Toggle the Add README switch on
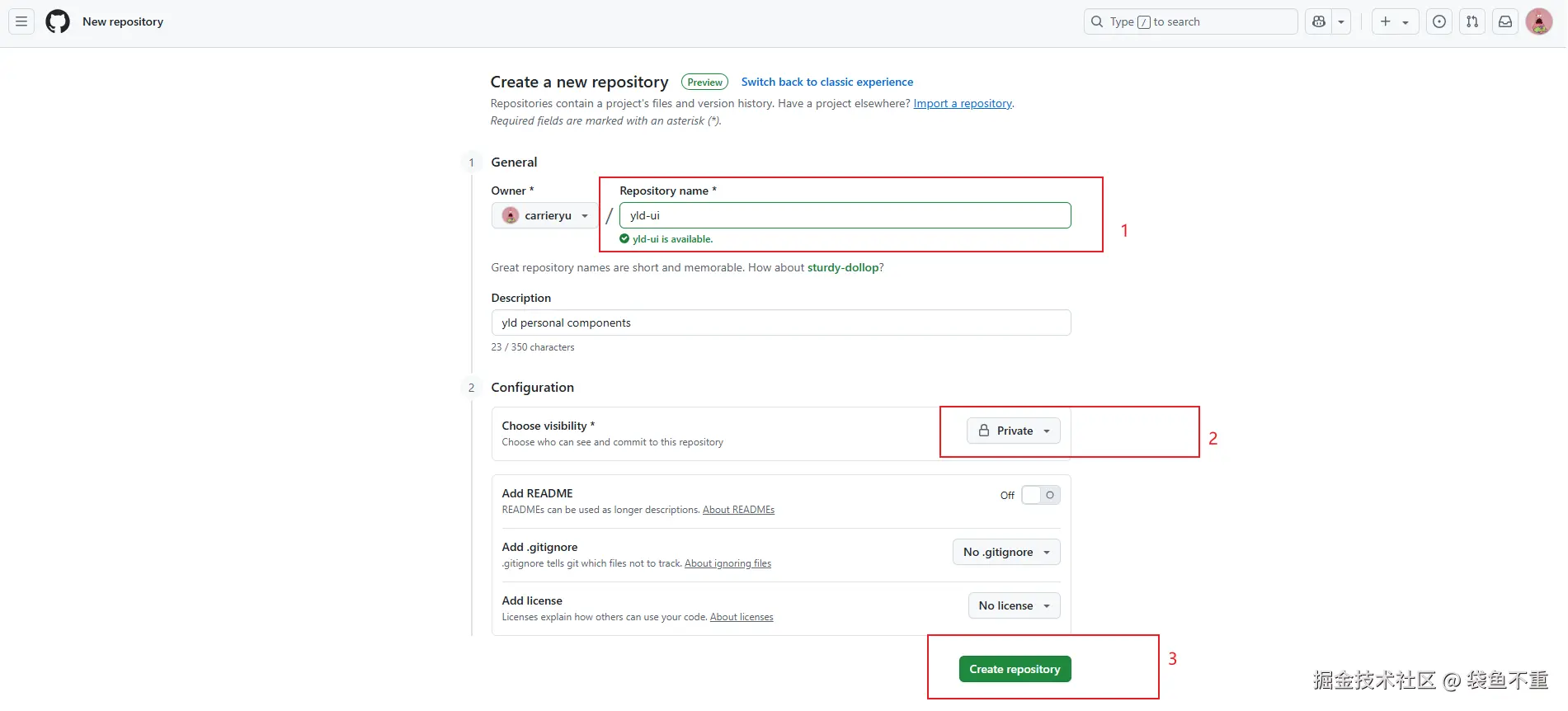Viewport: 1568px width, 711px height. point(1040,495)
